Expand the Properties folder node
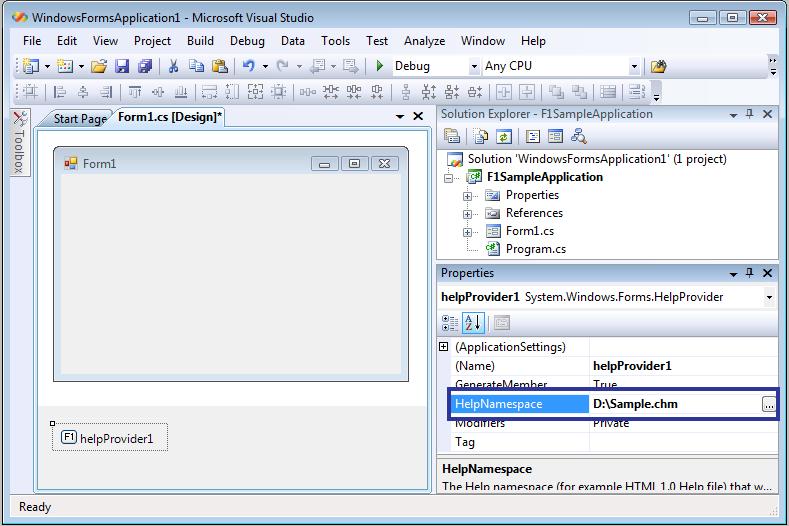The width and height of the screenshot is (789, 526). [467, 196]
